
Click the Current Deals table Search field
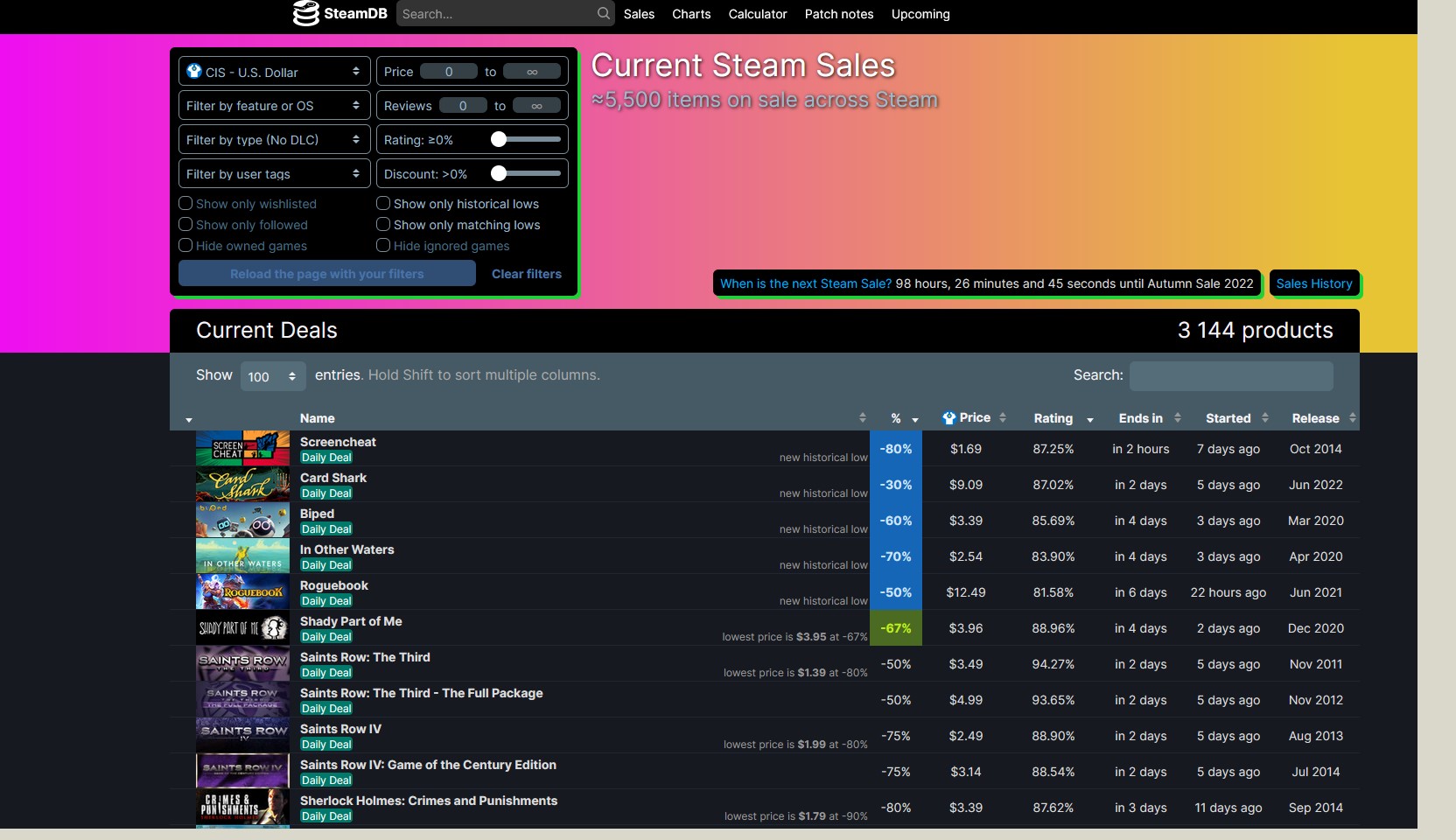coord(1231,375)
